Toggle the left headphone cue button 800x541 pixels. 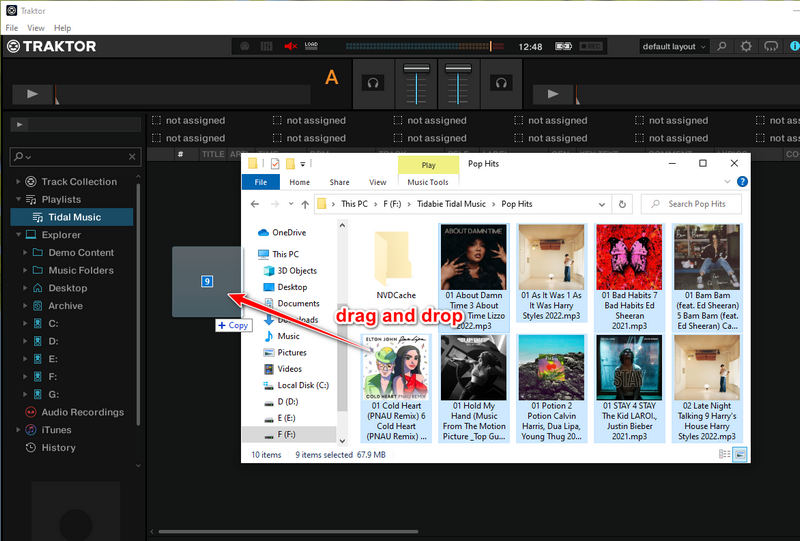coord(373,83)
